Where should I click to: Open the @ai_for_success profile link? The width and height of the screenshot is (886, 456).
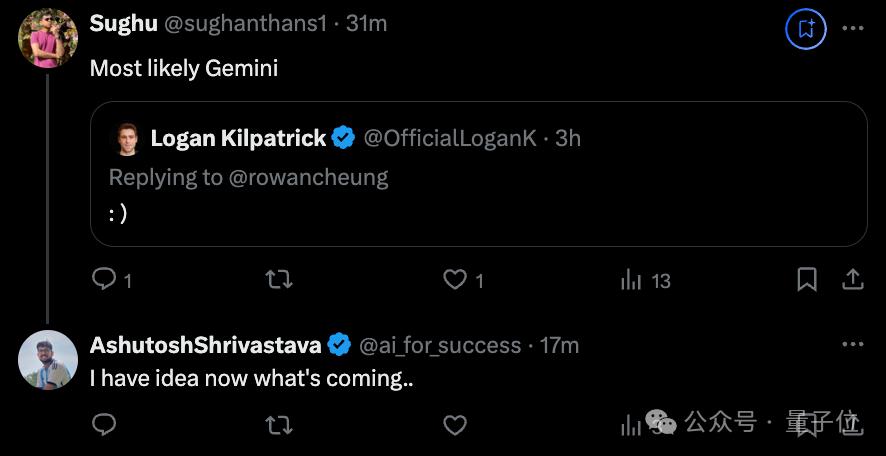[x=439, y=345]
